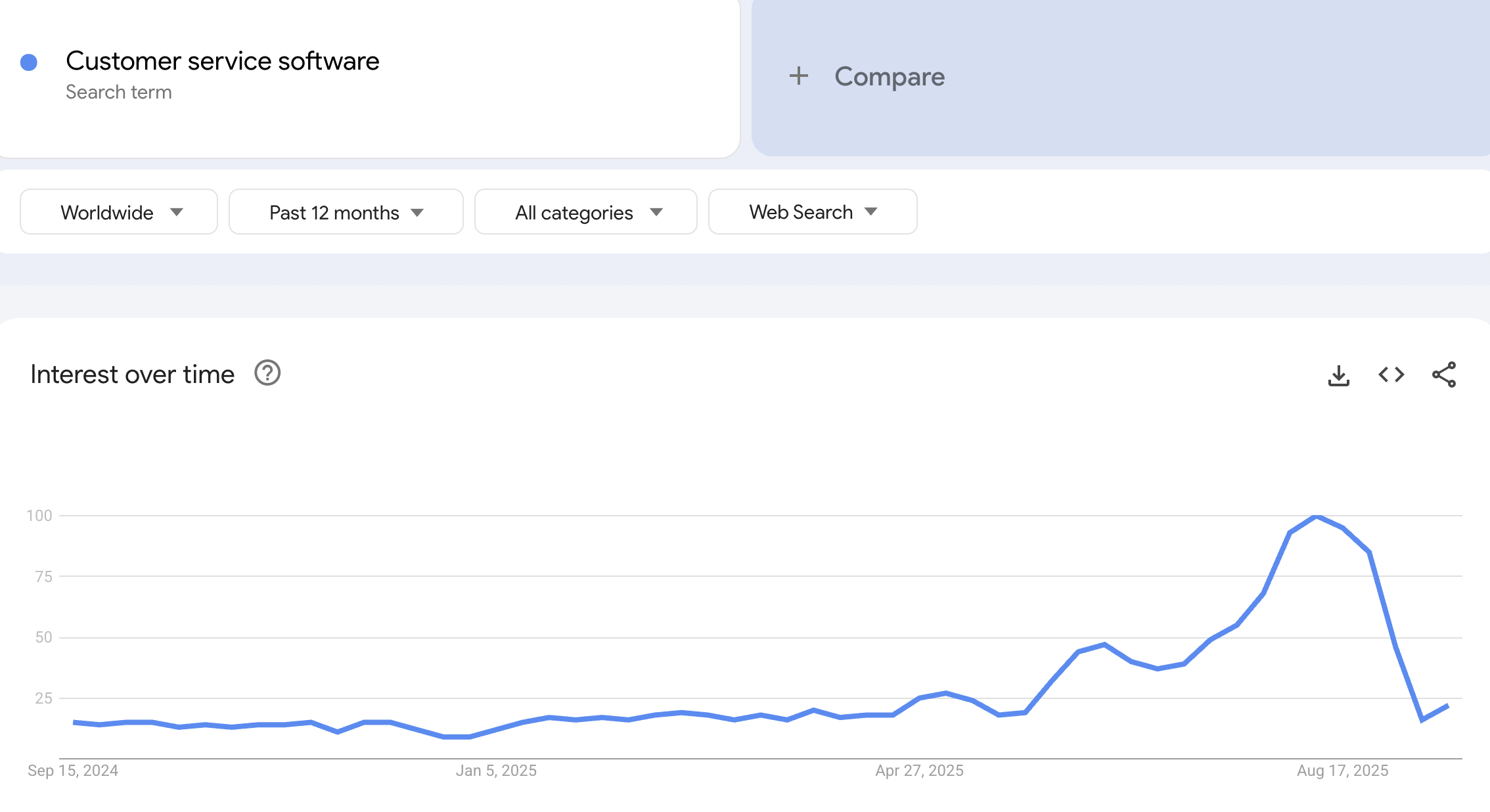Open the help tooltip next to Interest over time
The height and width of the screenshot is (812, 1490).
(267, 373)
